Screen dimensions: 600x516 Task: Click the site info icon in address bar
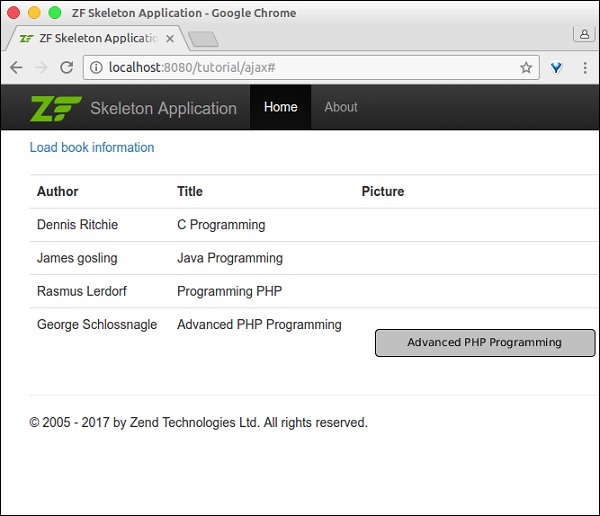point(96,68)
